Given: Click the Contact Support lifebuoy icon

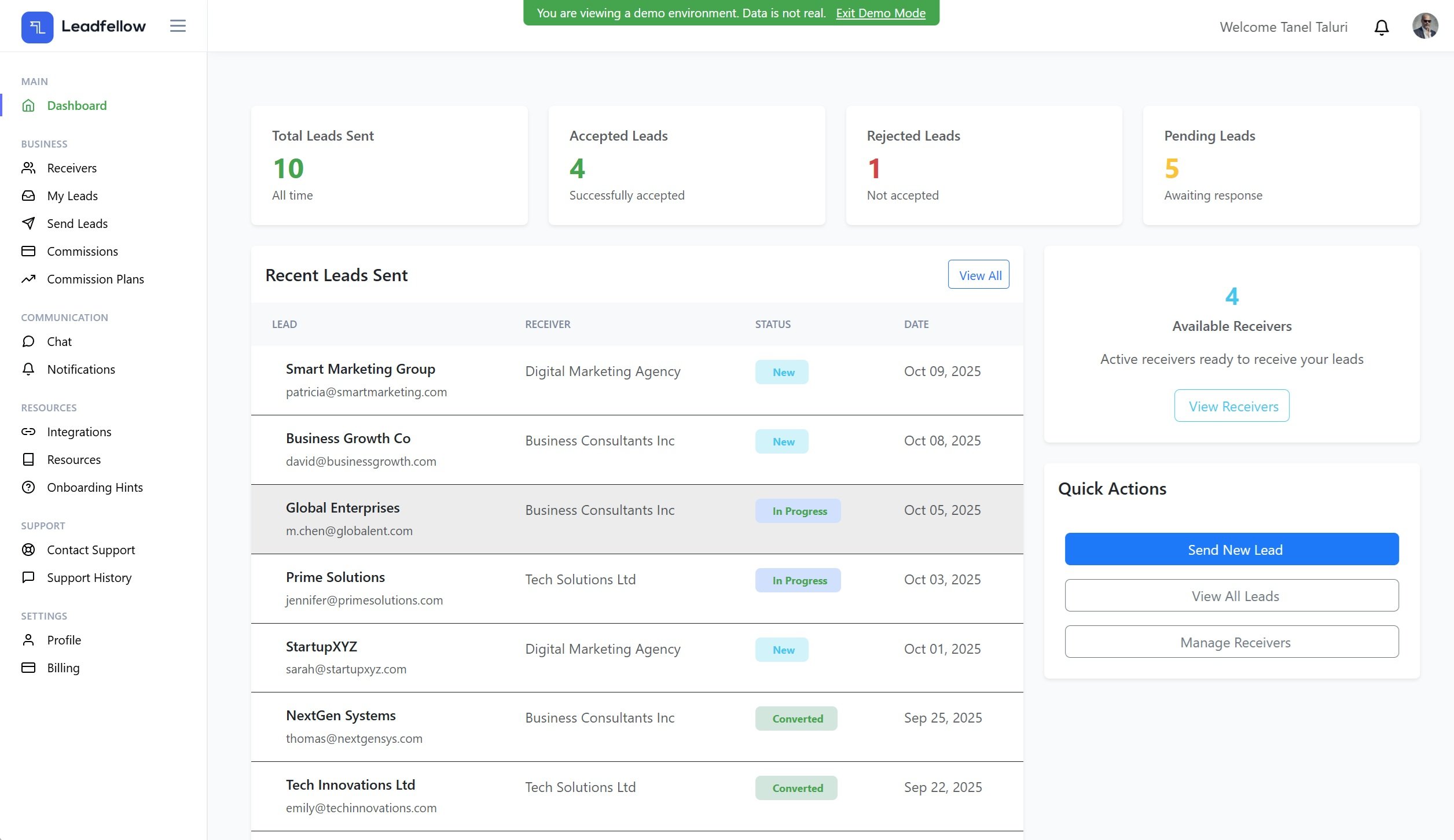Looking at the screenshot, I should tap(28, 550).
